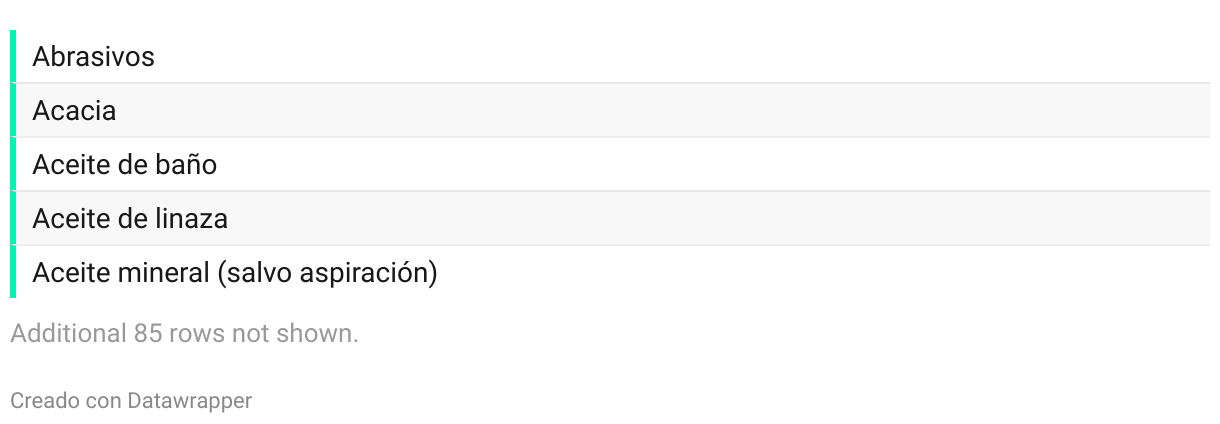The width and height of the screenshot is (1220, 424).
Task: Click the word Datawrapper in the footer
Action: 189,401
